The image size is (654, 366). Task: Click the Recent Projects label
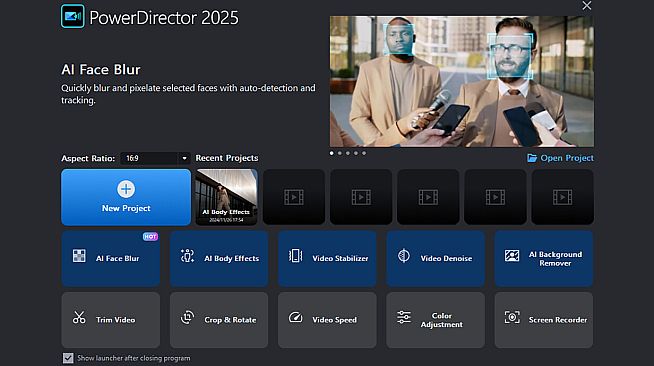point(227,158)
